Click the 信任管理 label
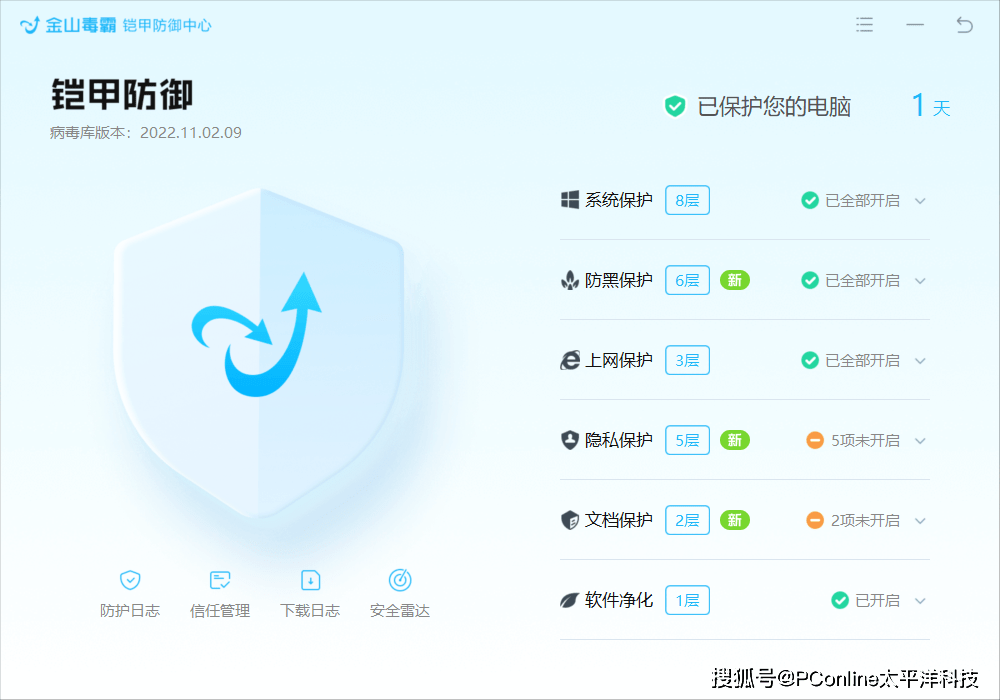Image resolution: width=1000 pixels, height=700 pixels. point(220,611)
